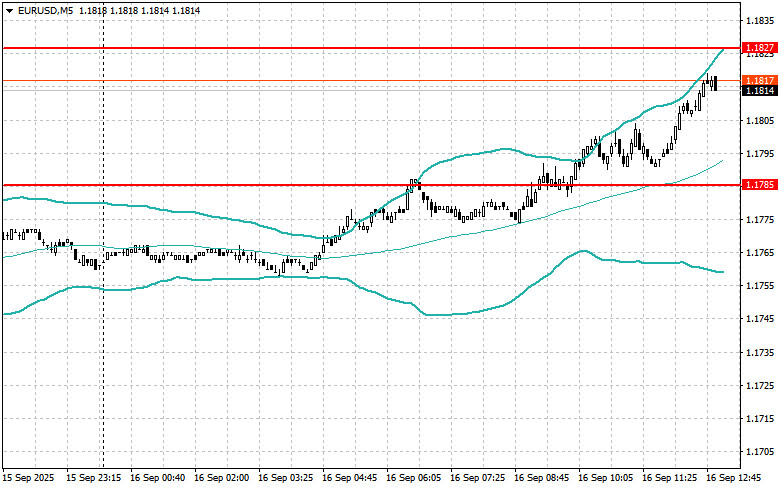Select the orange horizontal line at 1.1817

point(372,80)
